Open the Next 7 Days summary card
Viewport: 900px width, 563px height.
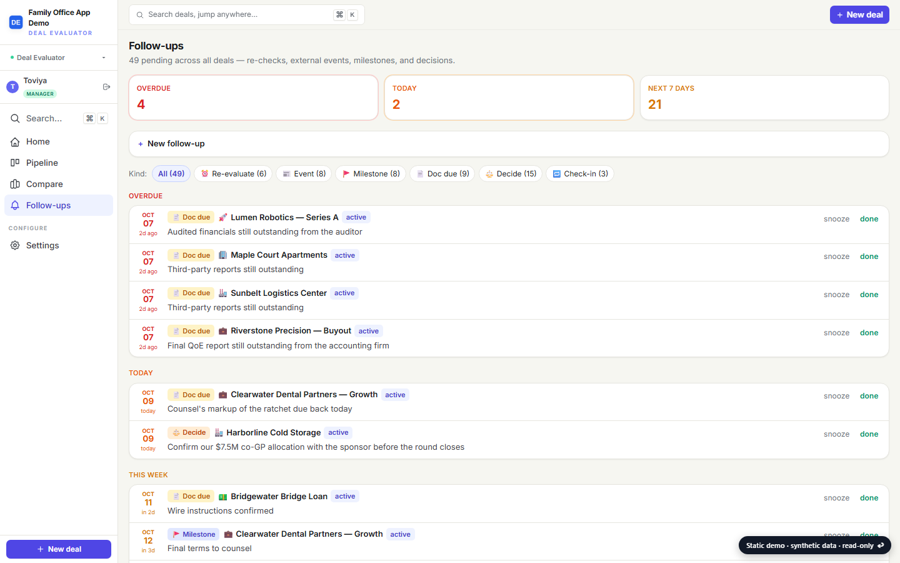click(765, 98)
